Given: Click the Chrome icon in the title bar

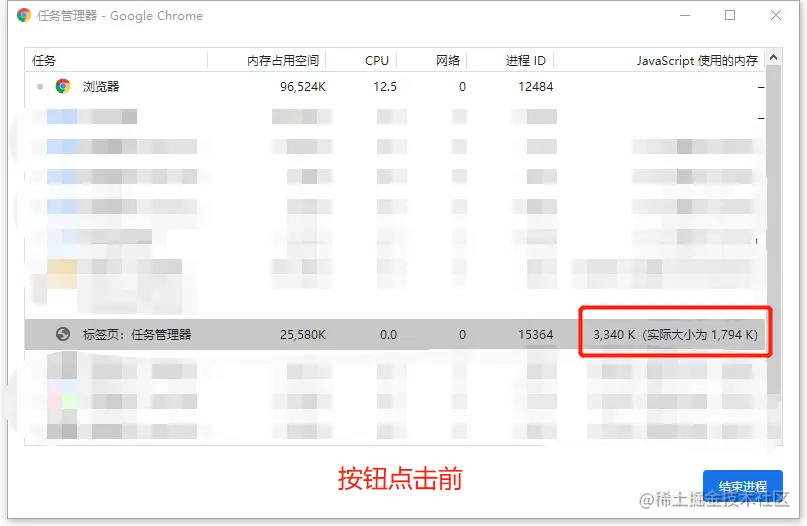Looking at the screenshot, I should [x=24, y=15].
